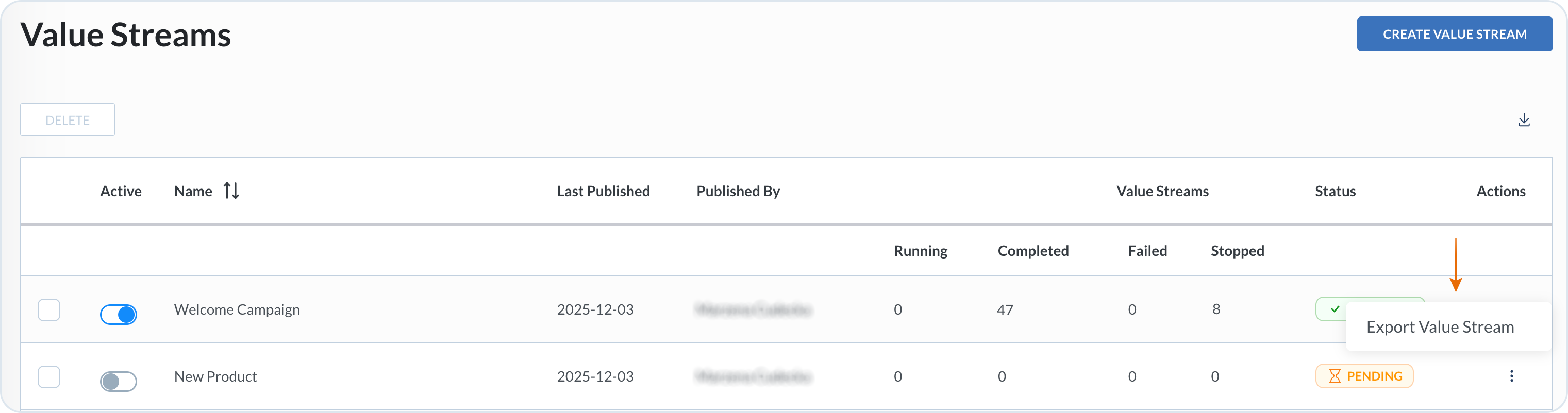Click the green checkmark in Welcome Campaign status

click(x=1335, y=309)
